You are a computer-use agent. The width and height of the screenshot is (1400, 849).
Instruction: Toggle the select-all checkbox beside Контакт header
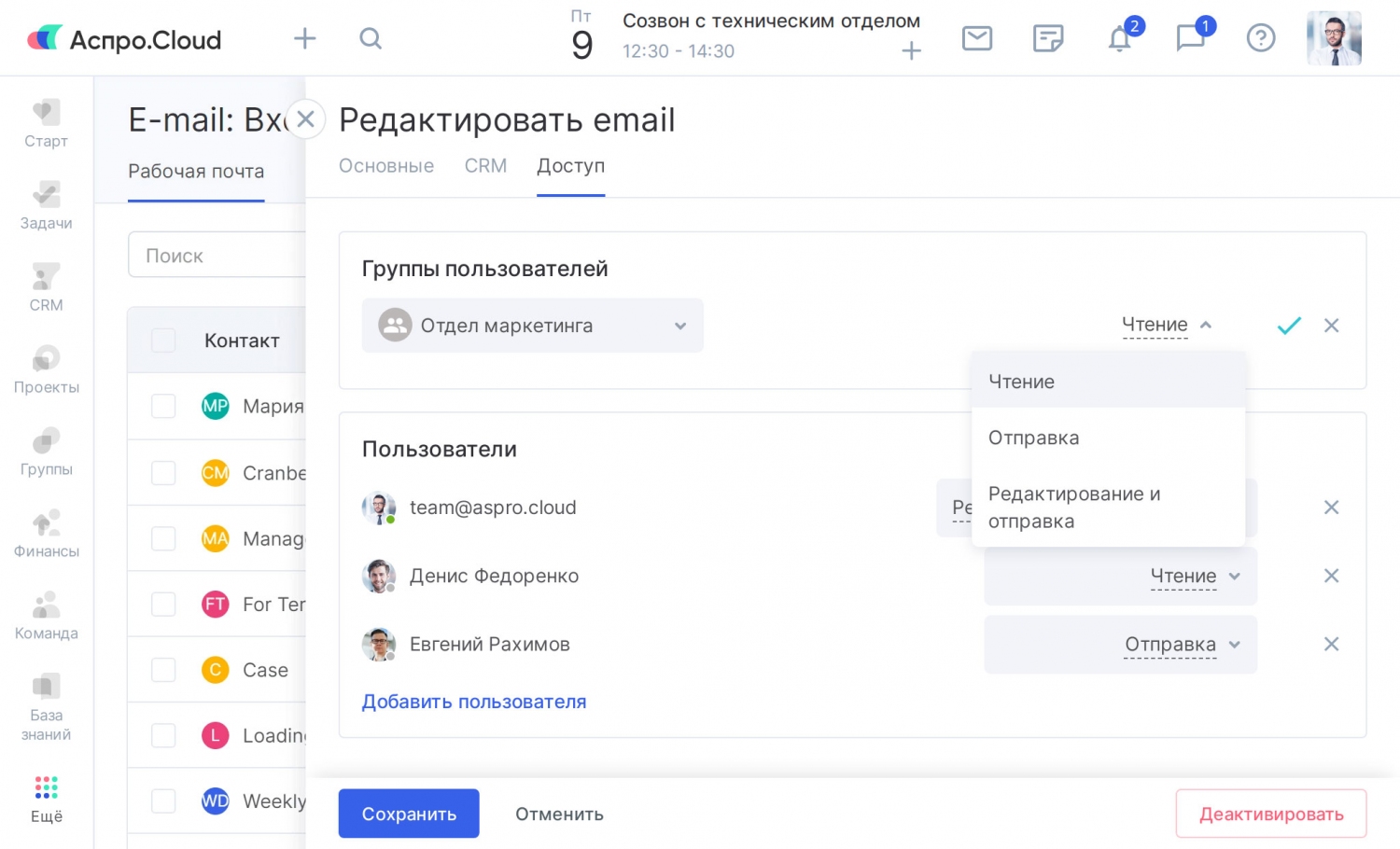tap(163, 341)
